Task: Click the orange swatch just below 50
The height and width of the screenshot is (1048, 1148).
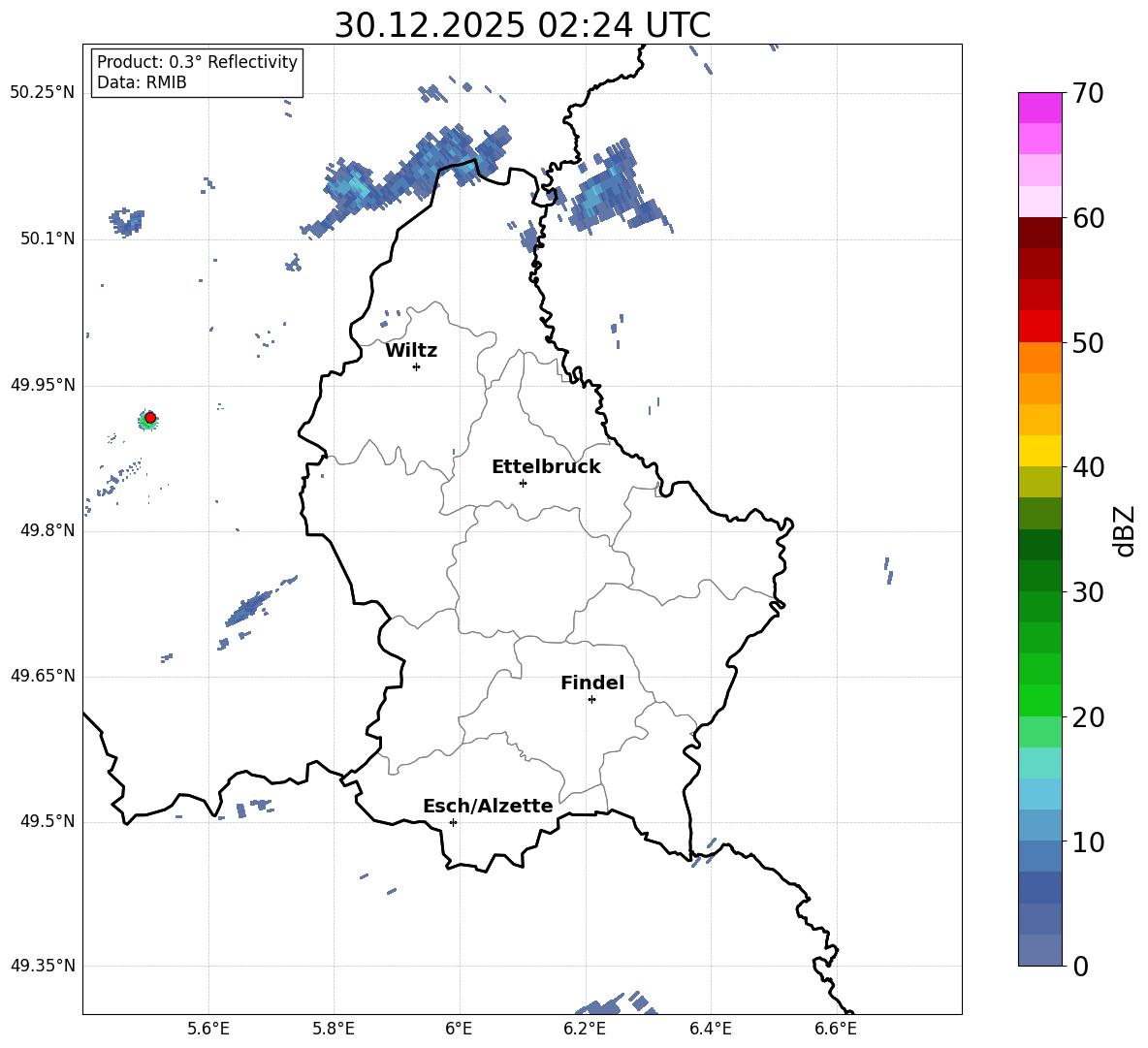Action: click(1039, 357)
